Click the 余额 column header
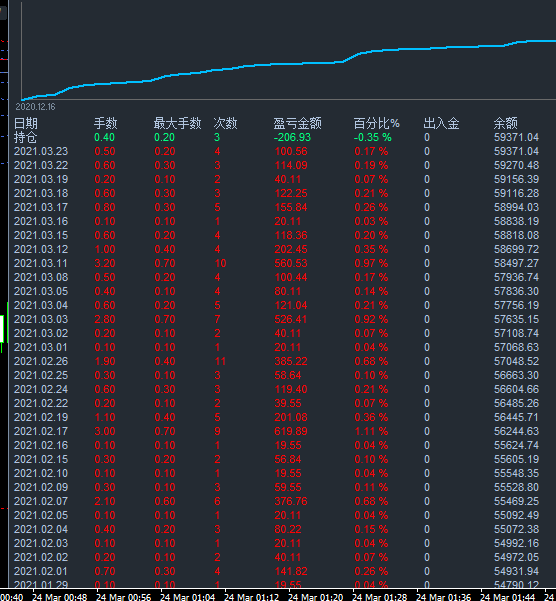This screenshot has height=601, width=556. tap(505, 123)
